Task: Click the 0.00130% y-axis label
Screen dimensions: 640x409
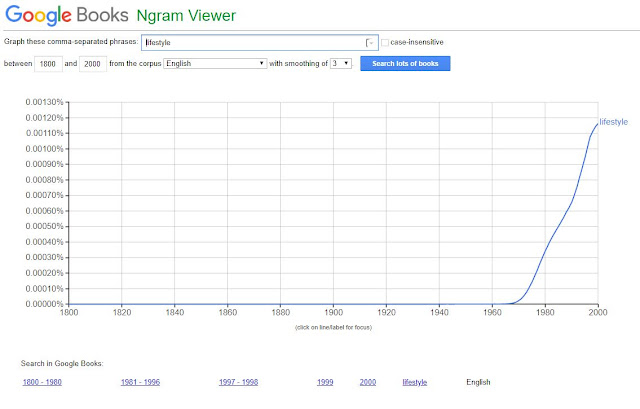Action: coord(44,102)
